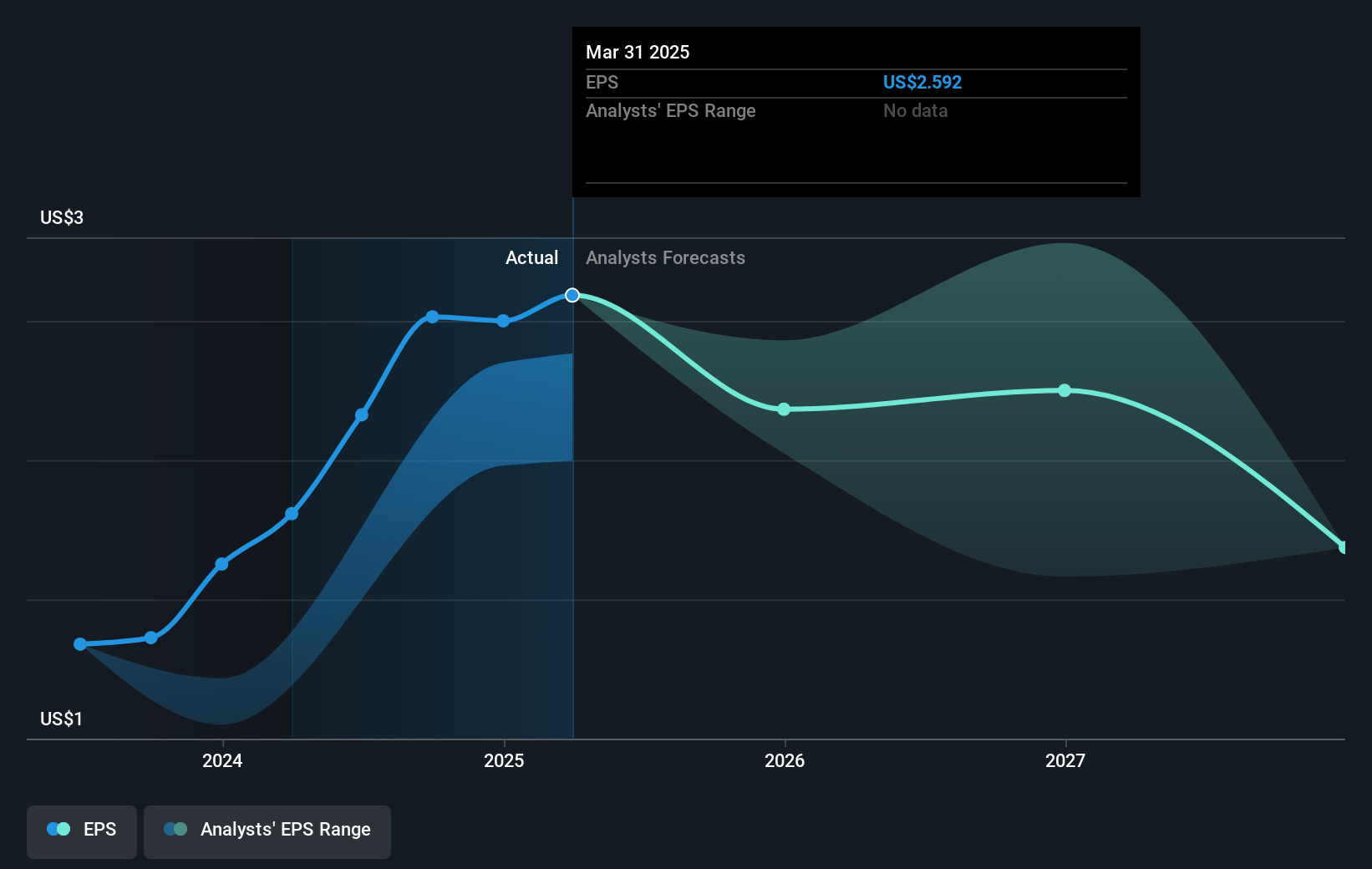Click the first EPS data point at chart start
Viewport: 1372px width, 869px height.
pos(80,644)
